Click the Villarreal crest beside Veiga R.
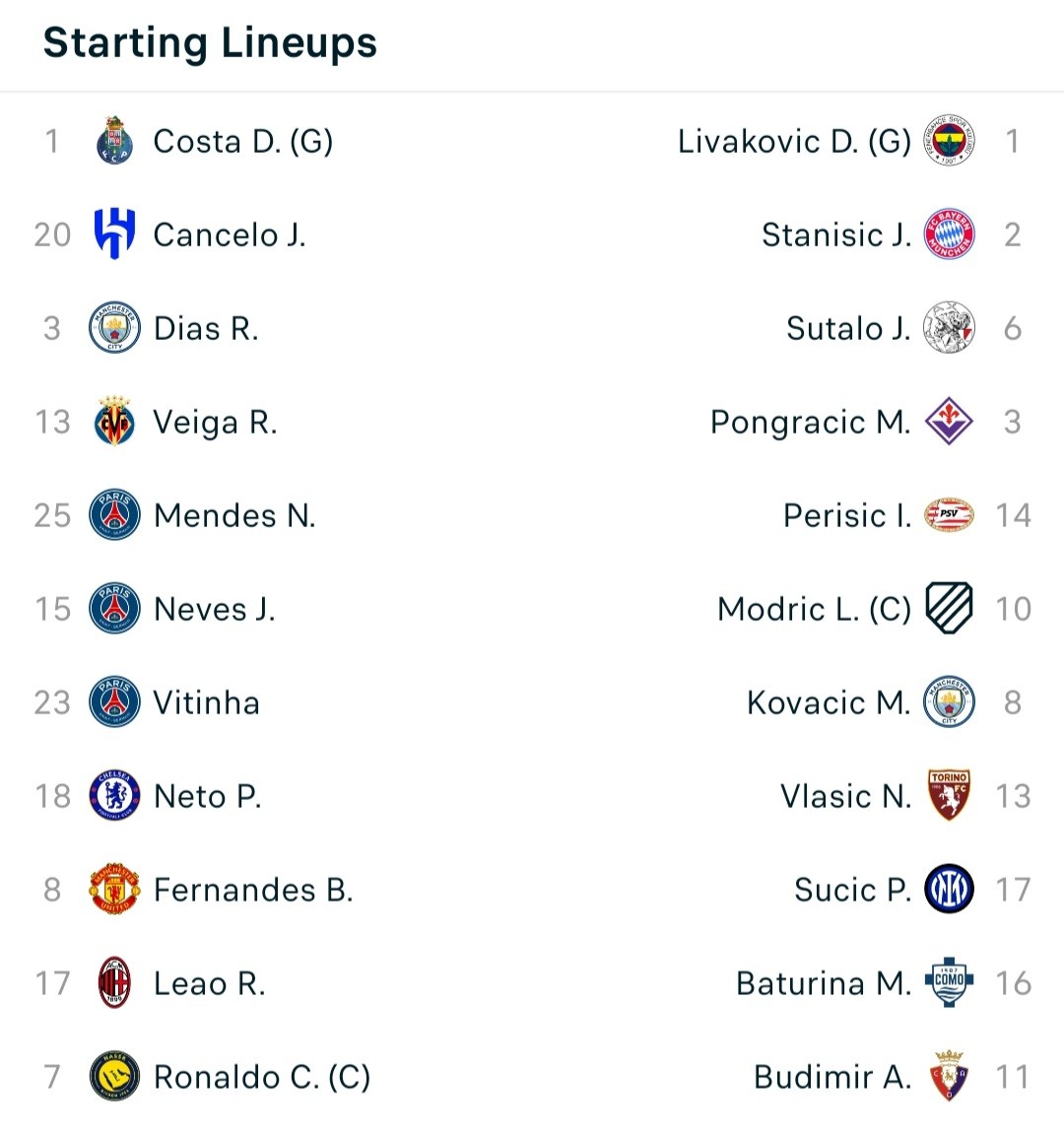Screen dimensions: 1064x1131 click(114, 422)
